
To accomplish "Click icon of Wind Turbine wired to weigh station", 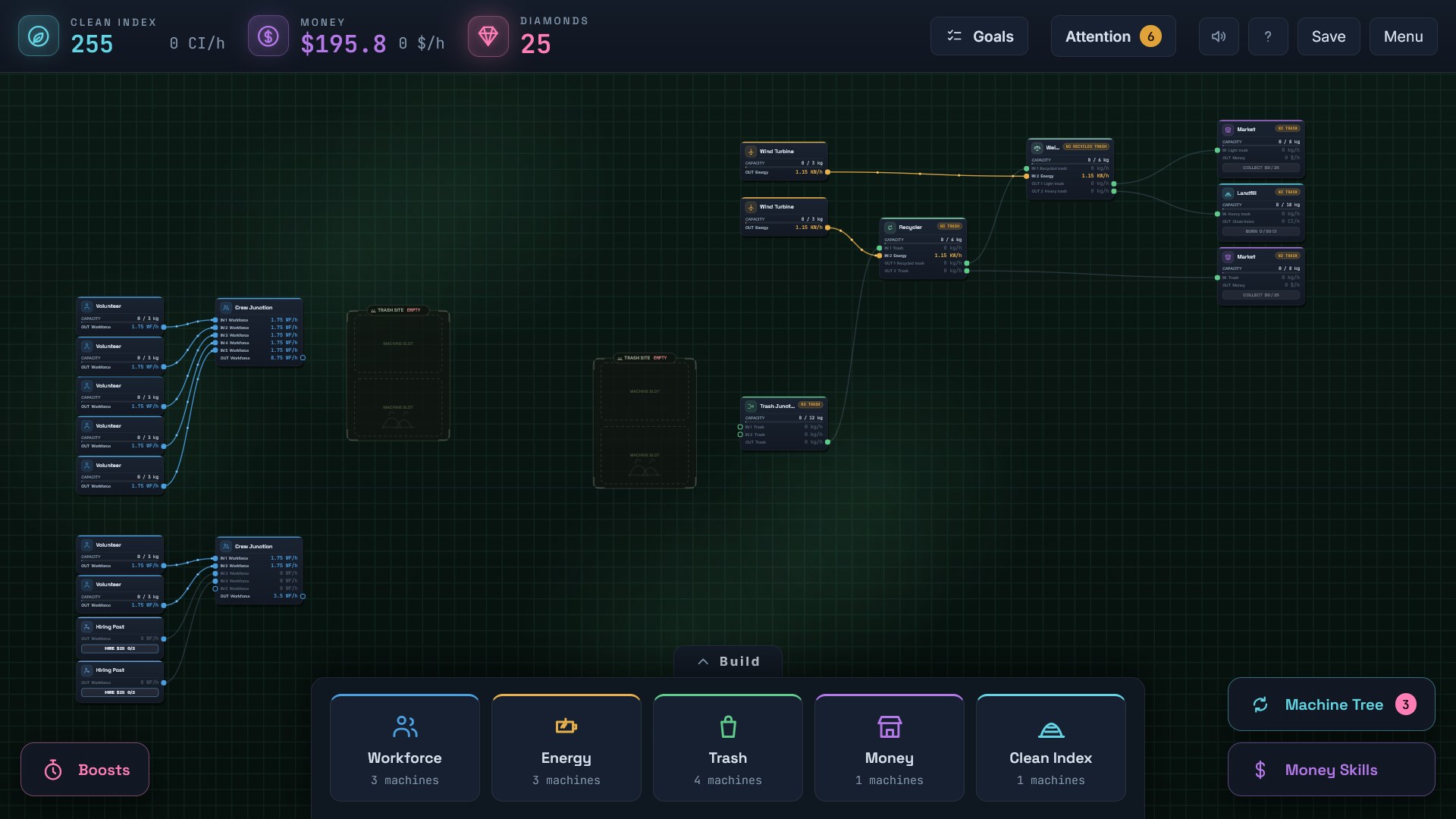I will pos(751,152).
